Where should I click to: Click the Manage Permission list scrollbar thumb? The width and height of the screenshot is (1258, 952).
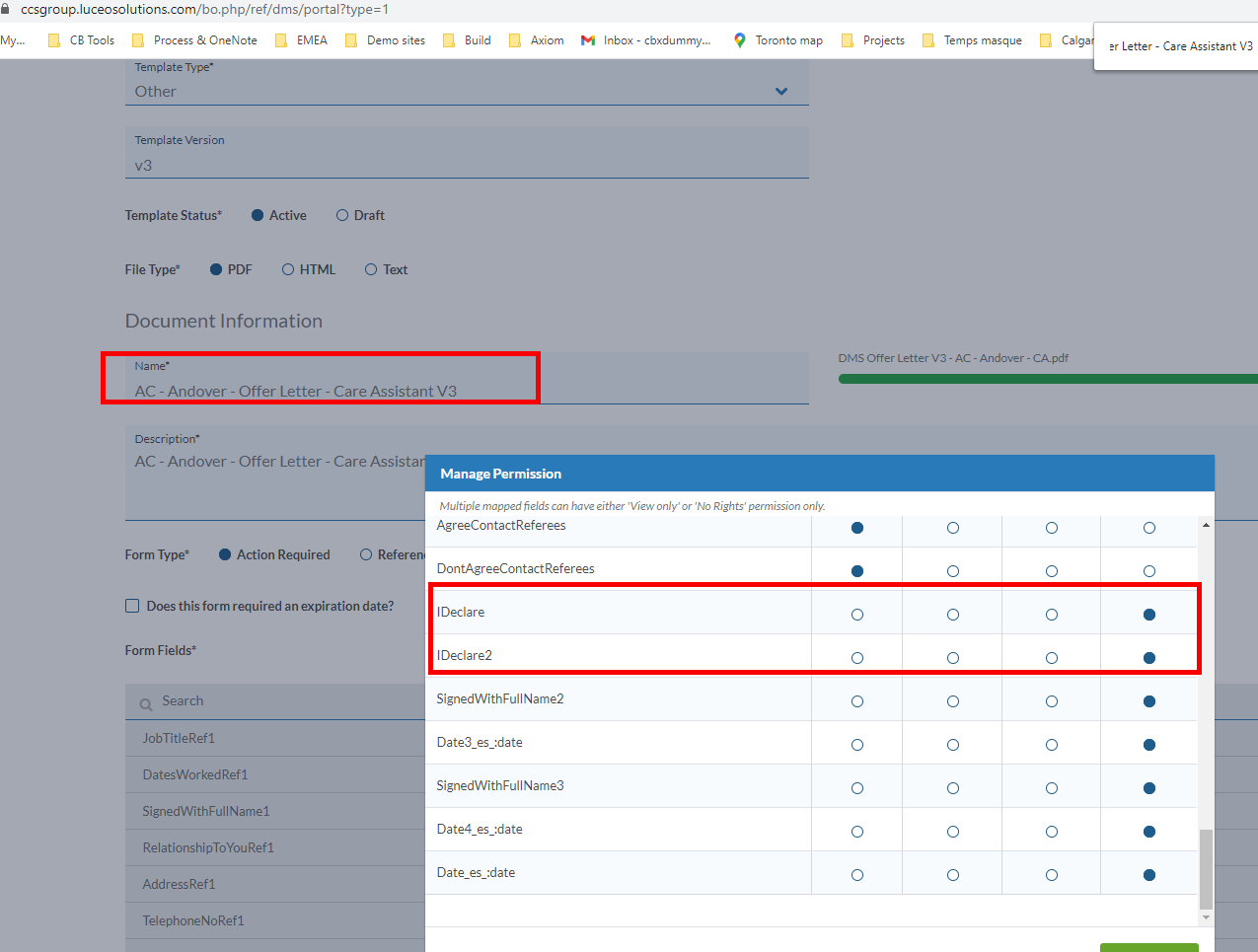pos(1206,869)
